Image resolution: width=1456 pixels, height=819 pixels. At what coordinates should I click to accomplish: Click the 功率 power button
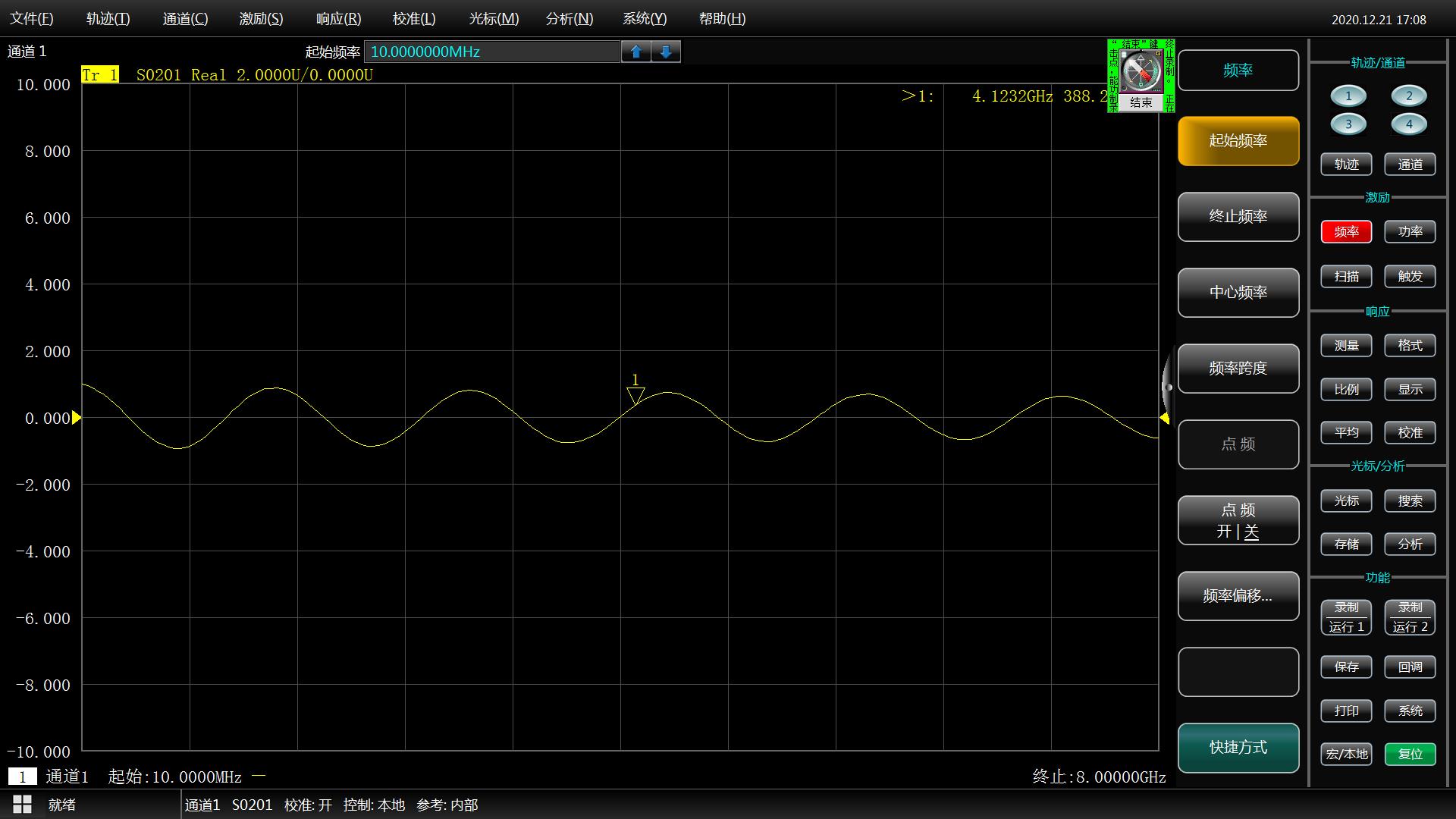pyautogui.click(x=1410, y=232)
